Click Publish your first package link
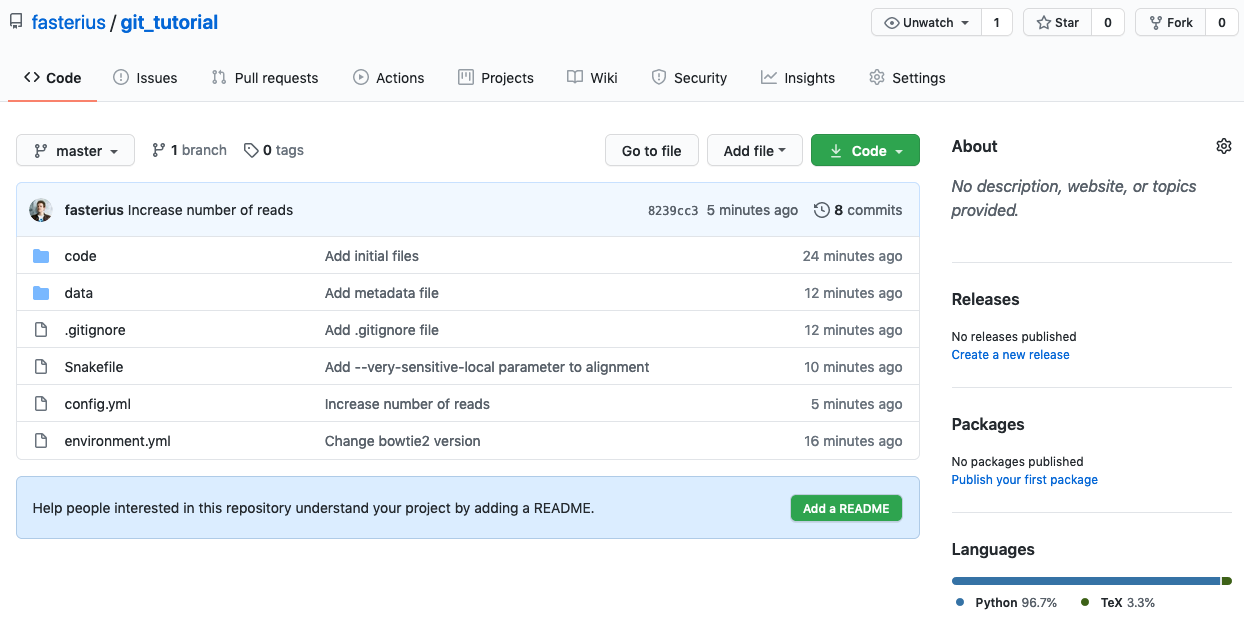The width and height of the screenshot is (1244, 617). point(1025,480)
